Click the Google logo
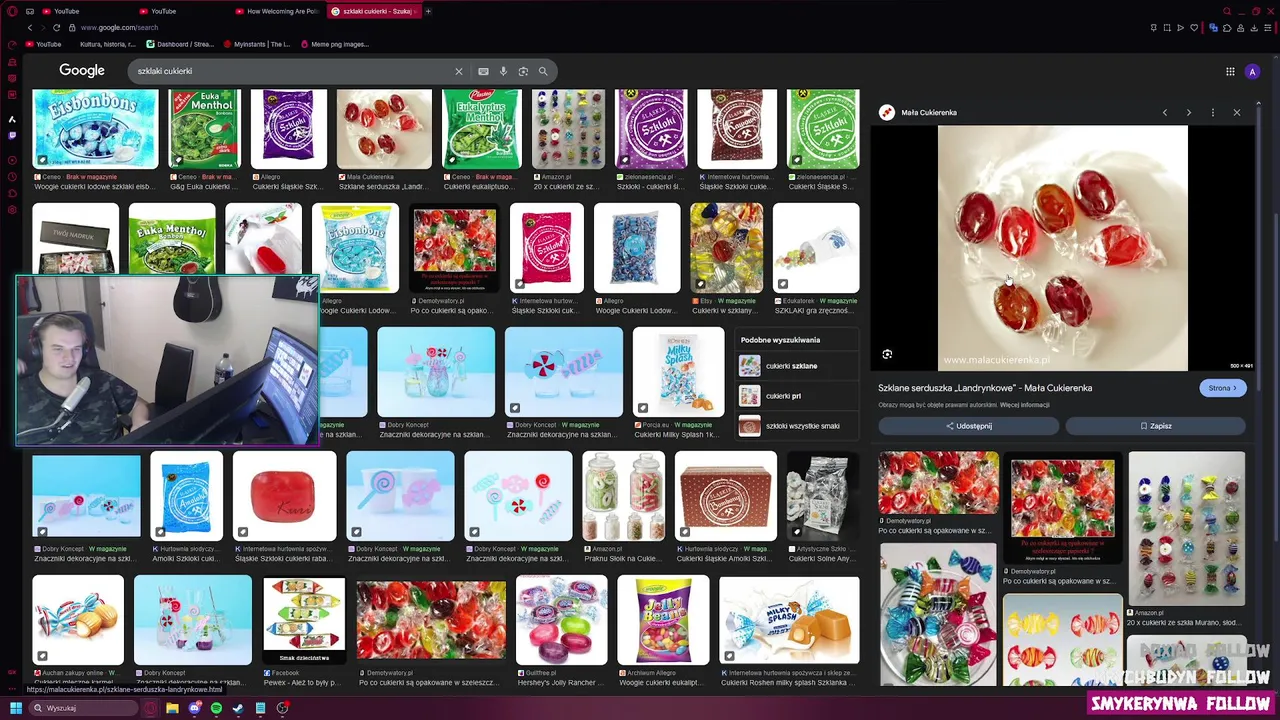Viewport: 1280px width, 720px height. [82, 71]
